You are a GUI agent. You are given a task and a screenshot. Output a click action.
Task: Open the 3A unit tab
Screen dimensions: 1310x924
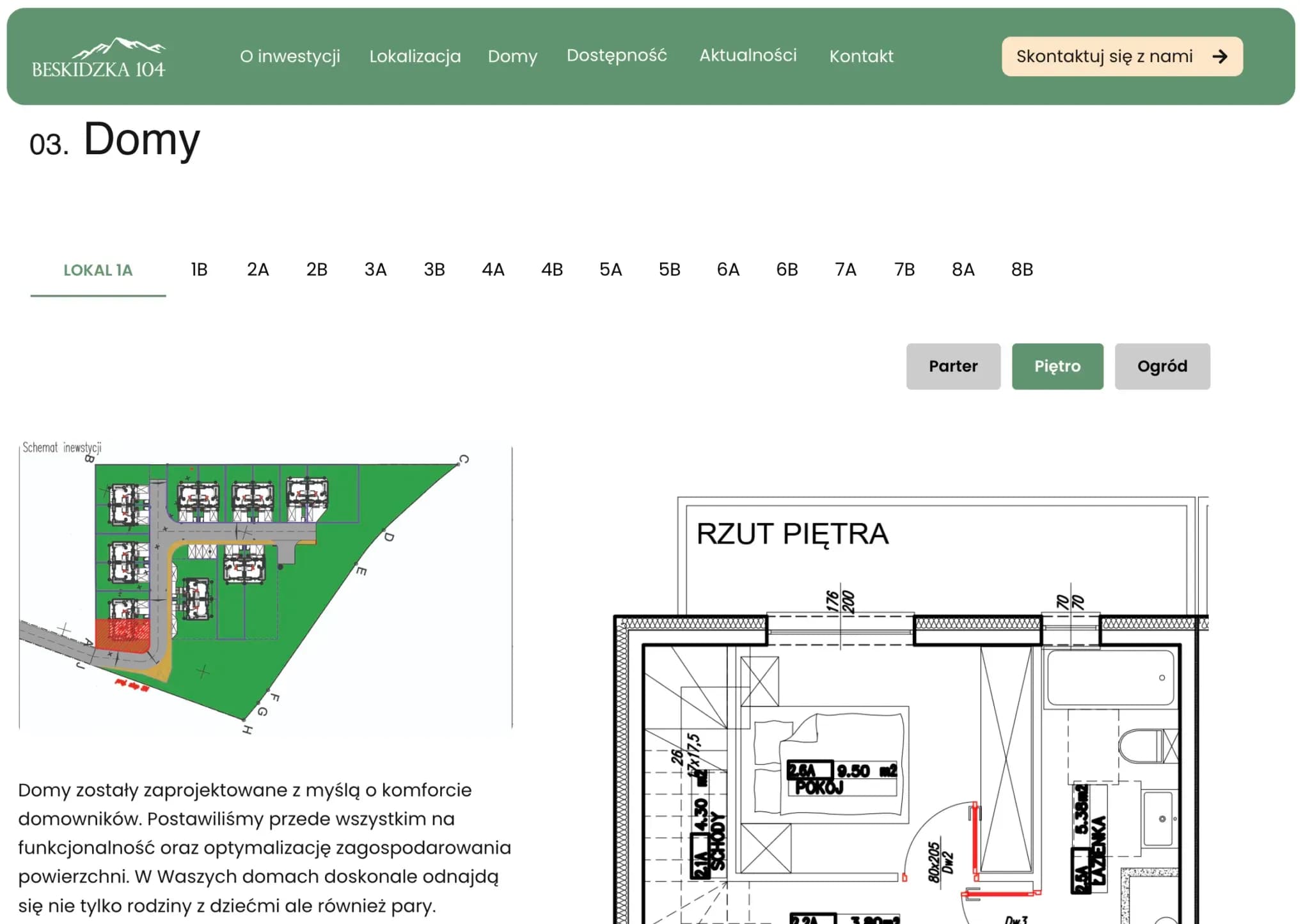click(375, 270)
